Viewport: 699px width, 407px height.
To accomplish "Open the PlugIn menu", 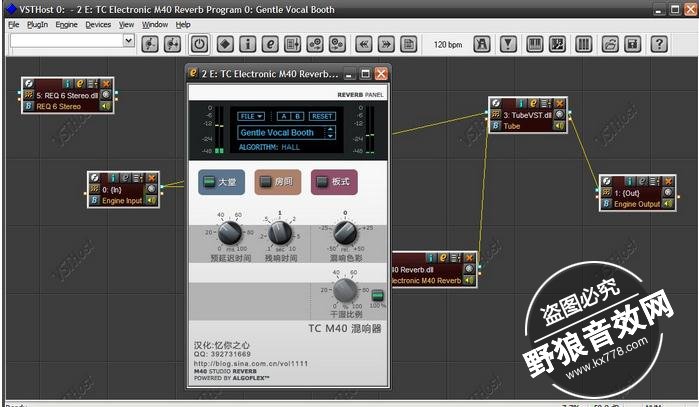I will pos(37,25).
